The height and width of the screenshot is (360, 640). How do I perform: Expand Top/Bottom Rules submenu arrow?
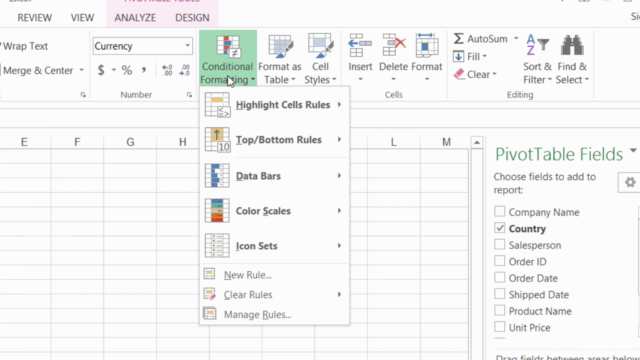pyautogui.click(x=339, y=140)
